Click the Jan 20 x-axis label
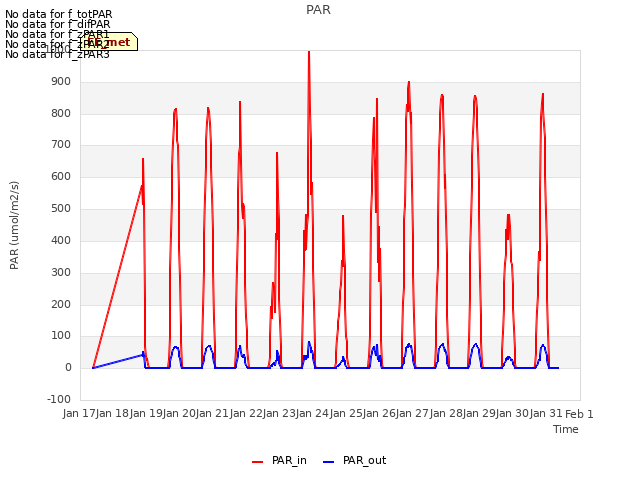Image resolution: width=640 pixels, height=480 pixels. click(179, 413)
